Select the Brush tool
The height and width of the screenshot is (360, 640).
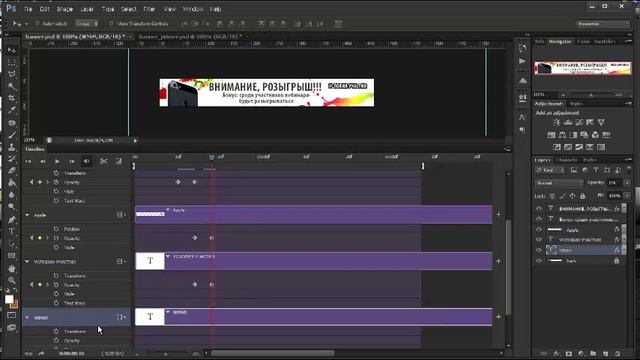click(x=12, y=135)
